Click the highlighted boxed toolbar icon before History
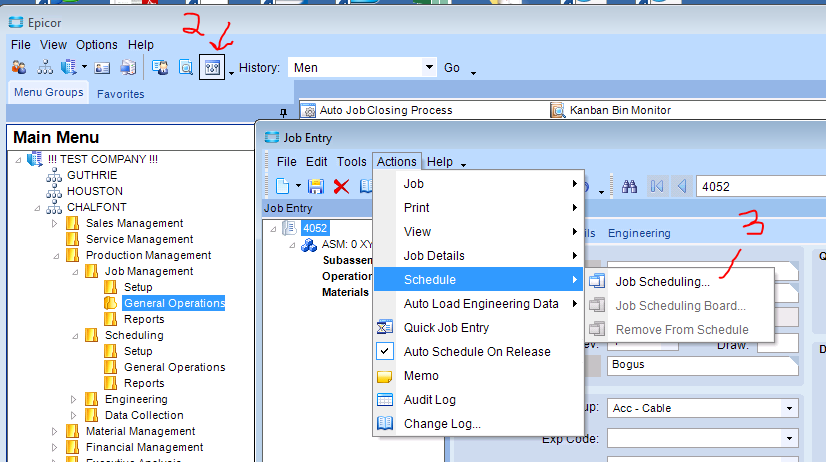The image size is (826, 462). (212, 67)
